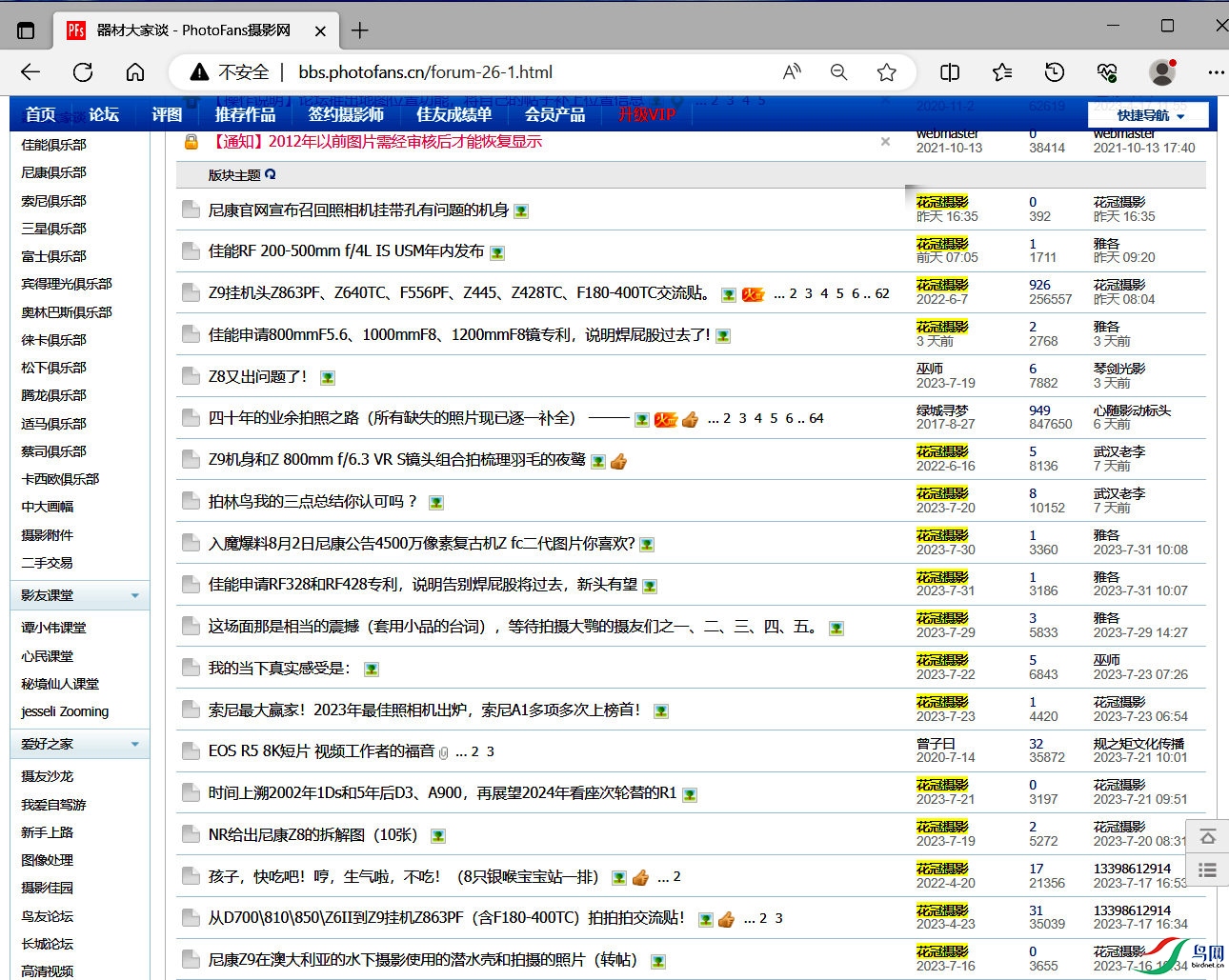This screenshot has width=1229, height=980.
Task: Click thumbs-up icon on Z9机身和Z 800mm thread
Action: tap(619, 461)
